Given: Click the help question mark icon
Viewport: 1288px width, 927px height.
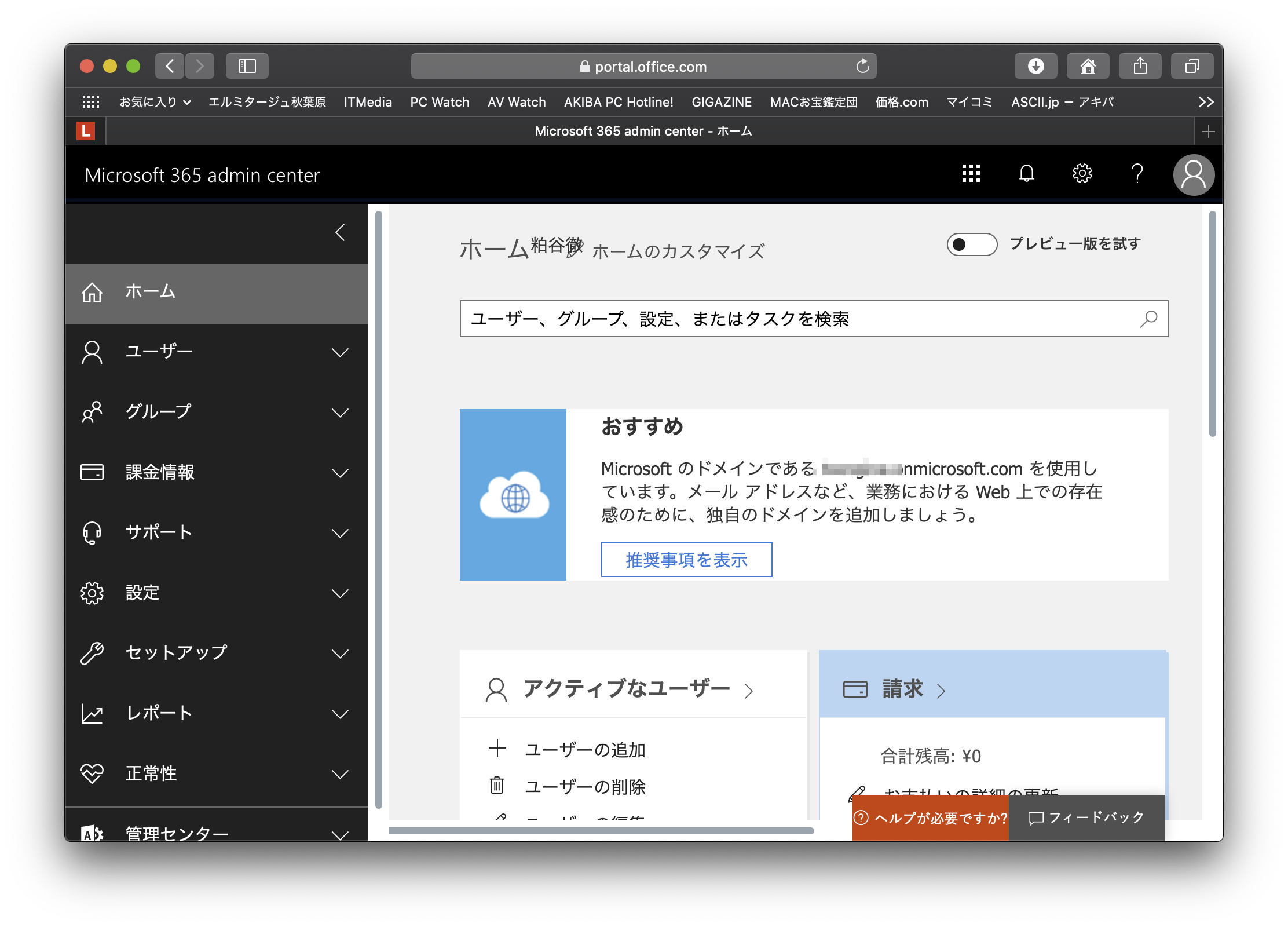Looking at the screenshot, I should [1137, 173].
